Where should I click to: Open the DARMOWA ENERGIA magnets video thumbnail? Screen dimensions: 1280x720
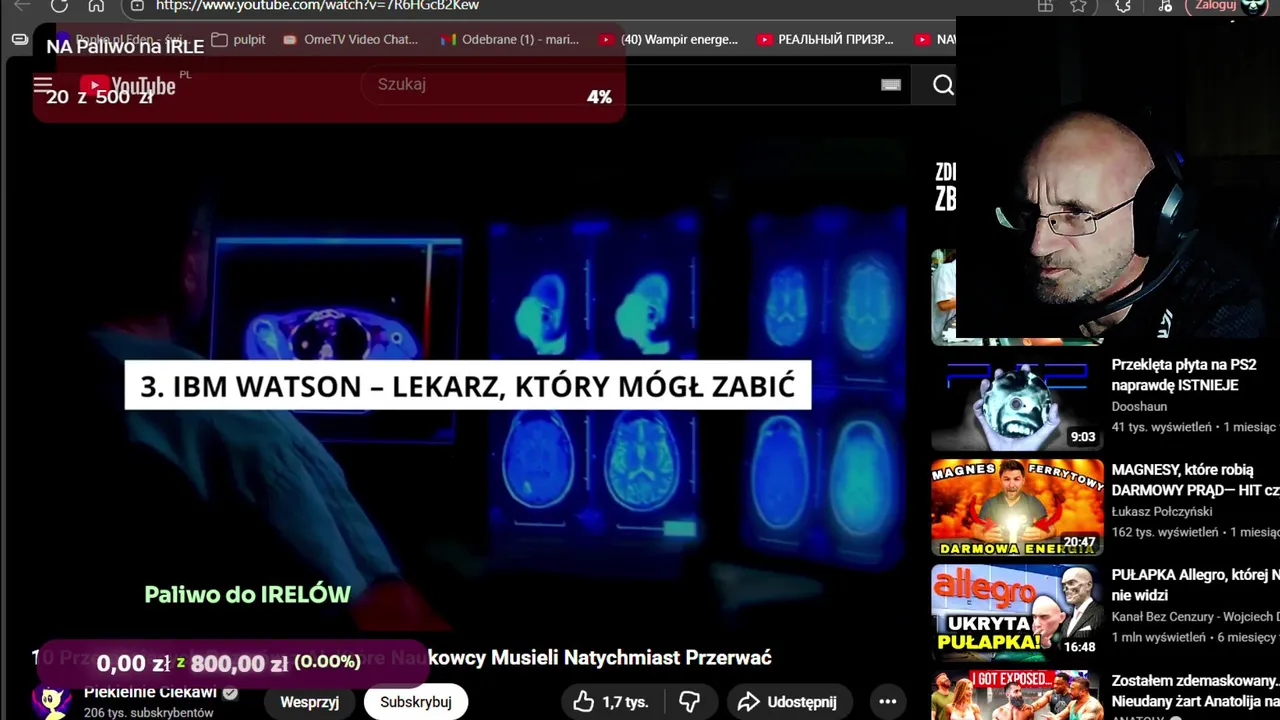[1017, 507]
